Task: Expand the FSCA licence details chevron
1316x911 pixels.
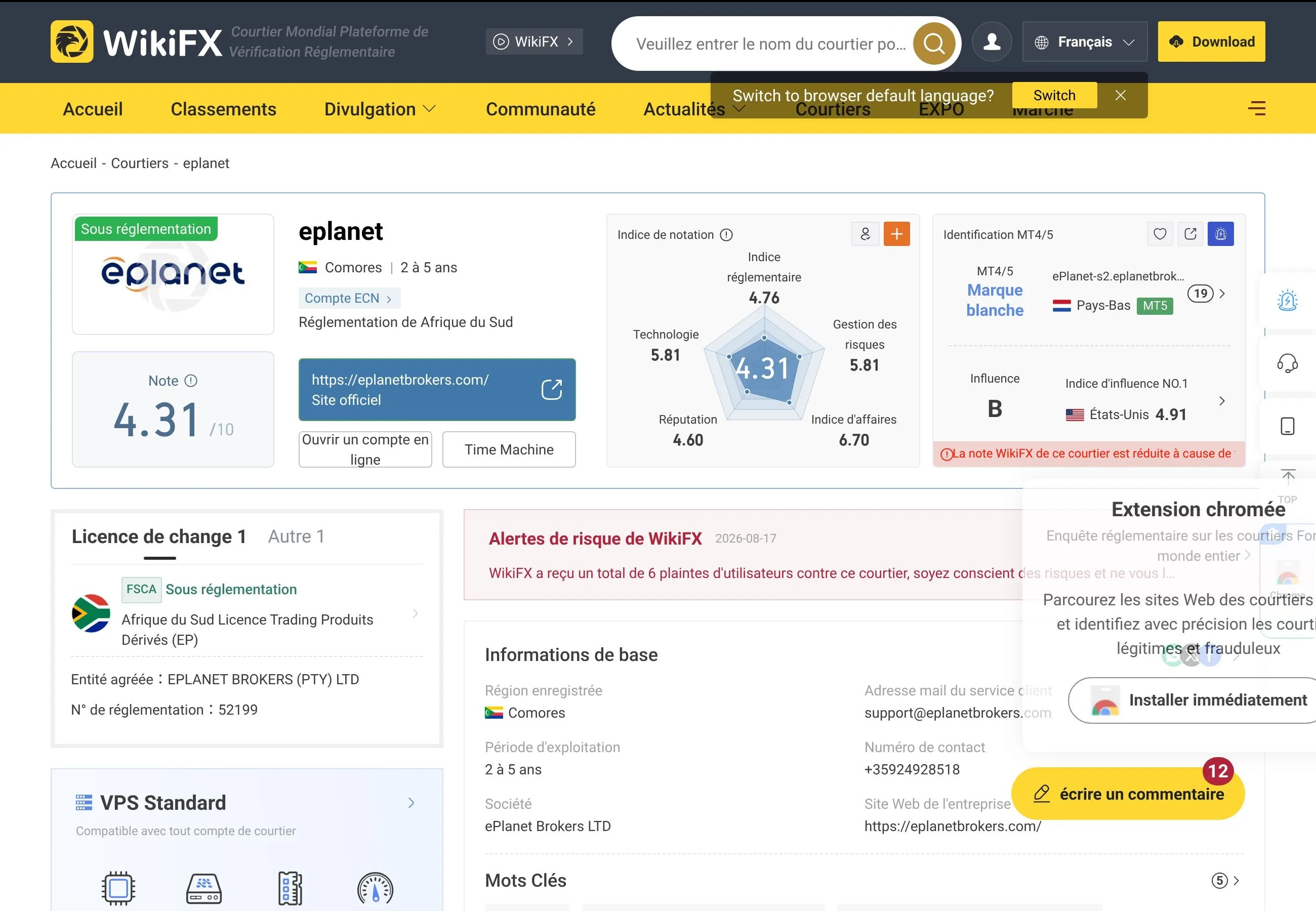Action: 416,613
